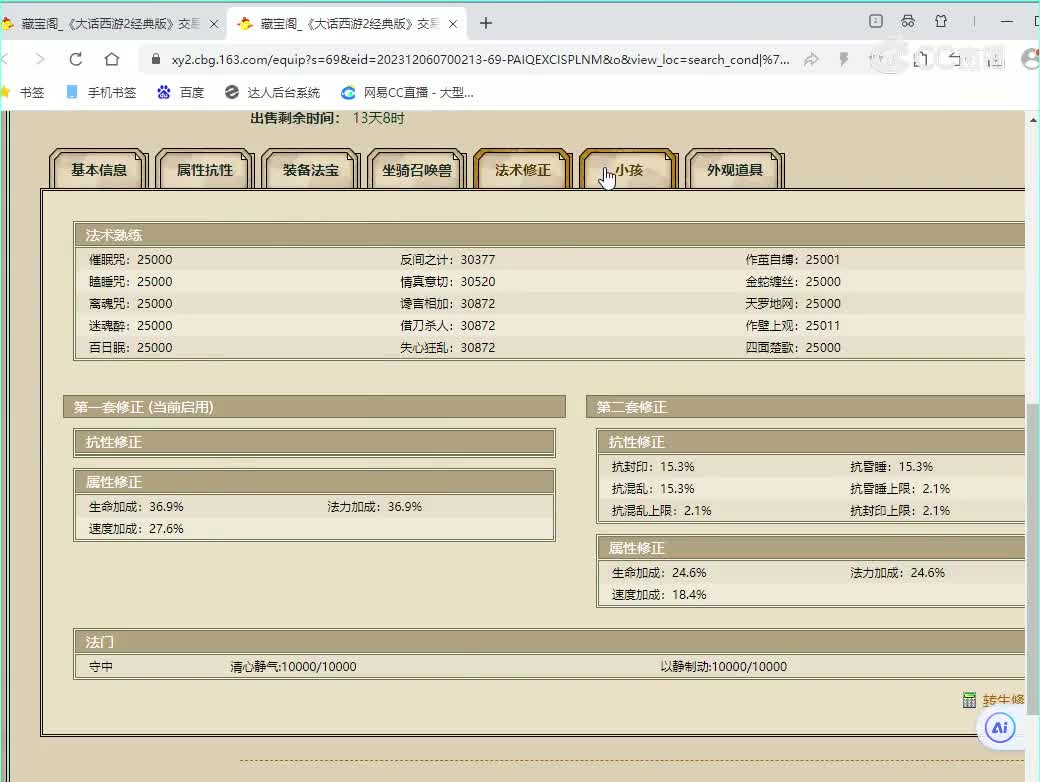The width and height of the screenshot is (1040, 782).
Task: Open the 达人后台系统 bookmark
Action: coord(273,92)
